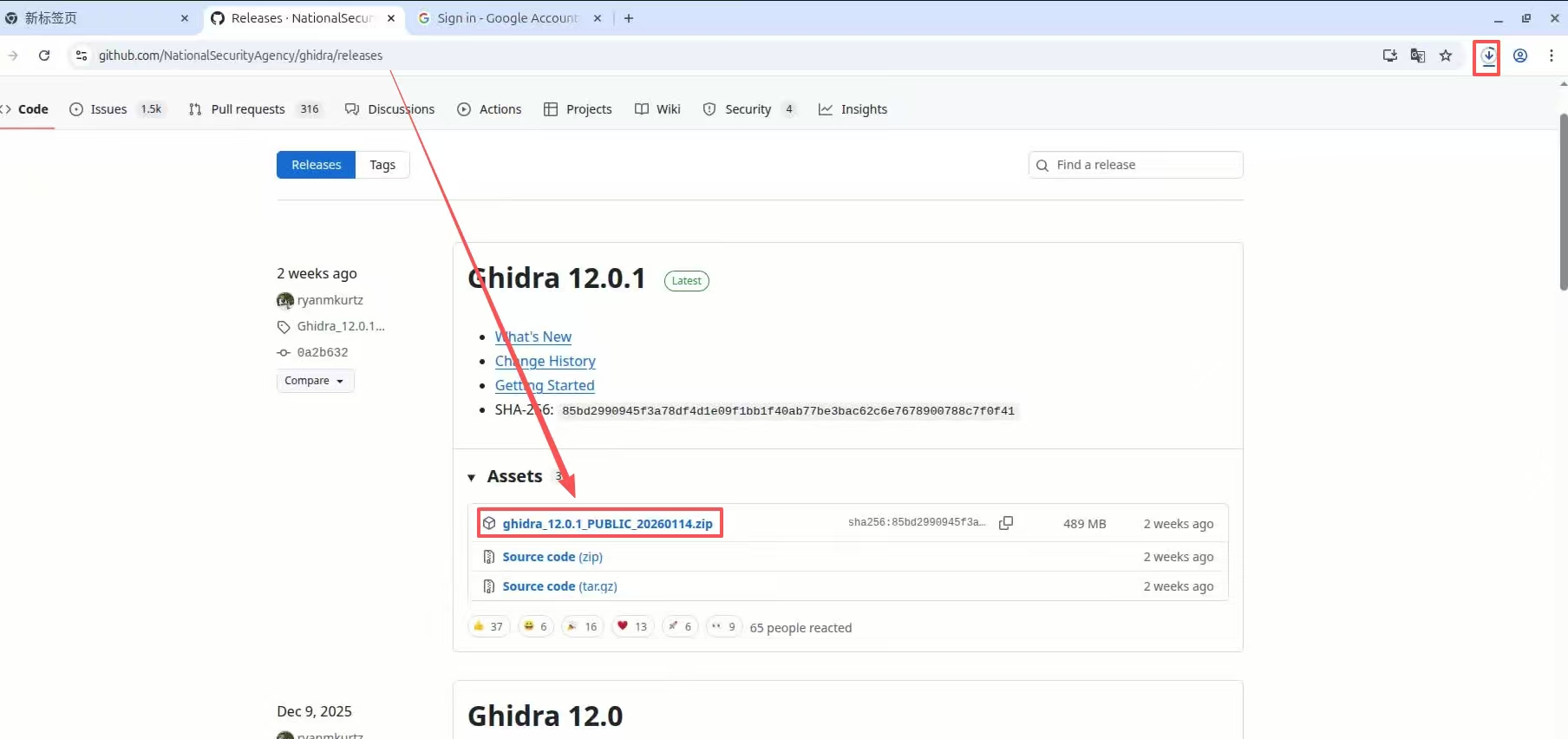The image size is (1568, 739).
Task: Open the Wiki tab
Action: 658,109
